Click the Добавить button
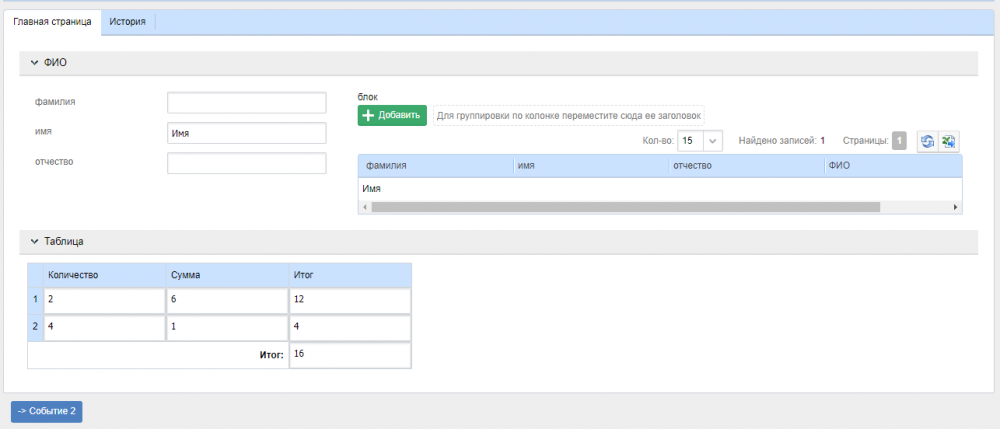Image resolution: width=1000 pixels, height=429 pixels. 392,115
